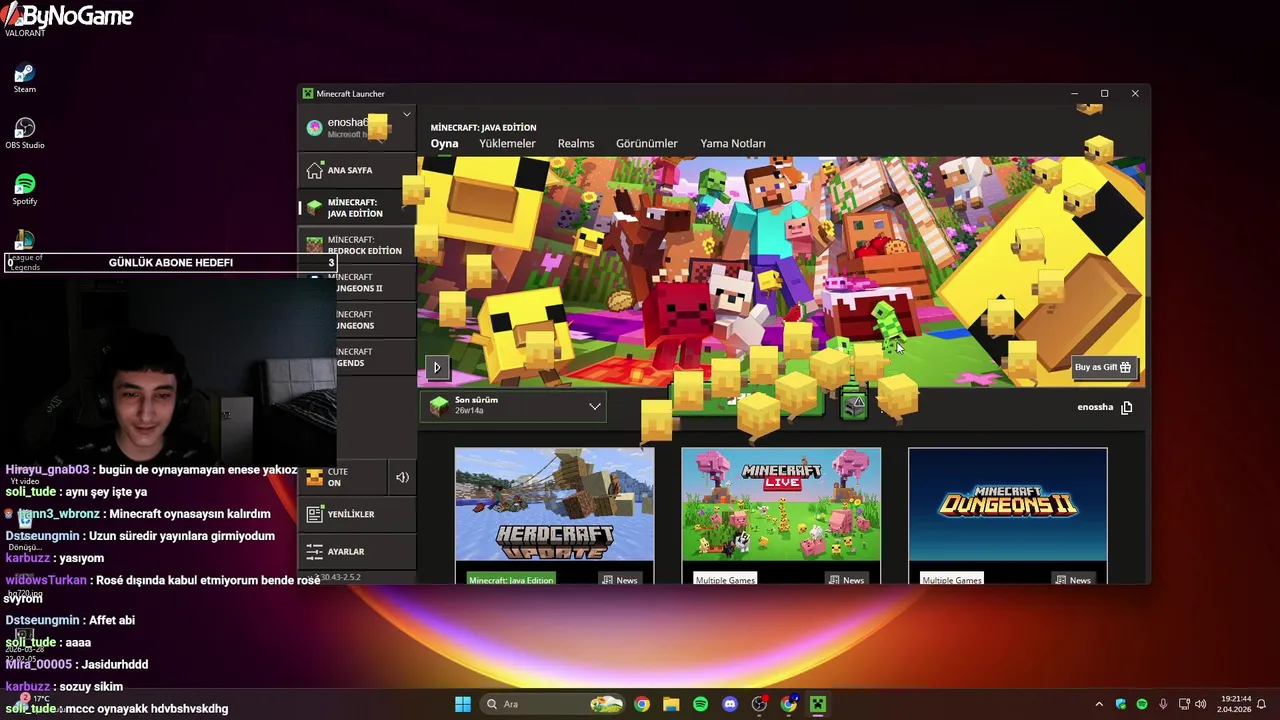Switch to the Yama Notları tab
This screenshot has height=720, width=1280.
coord(733,144)
